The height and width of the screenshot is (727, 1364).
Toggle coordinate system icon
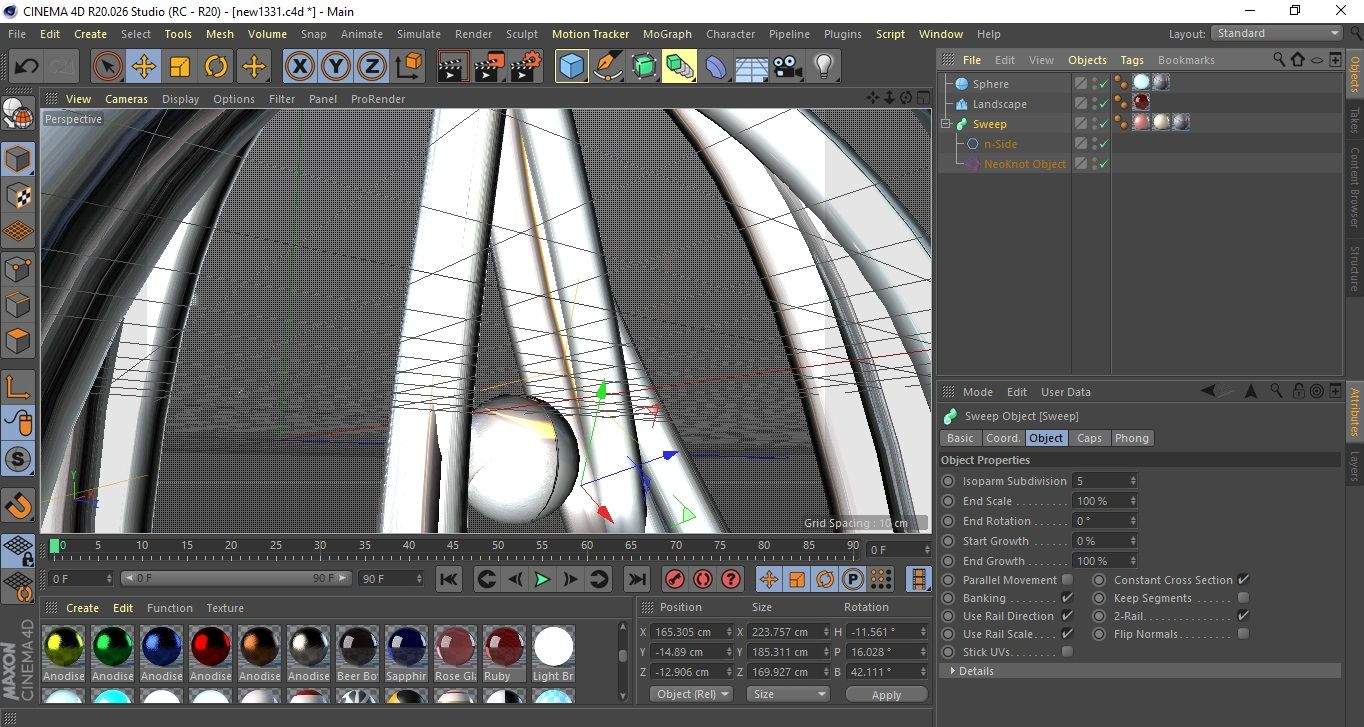click(408, 67)
